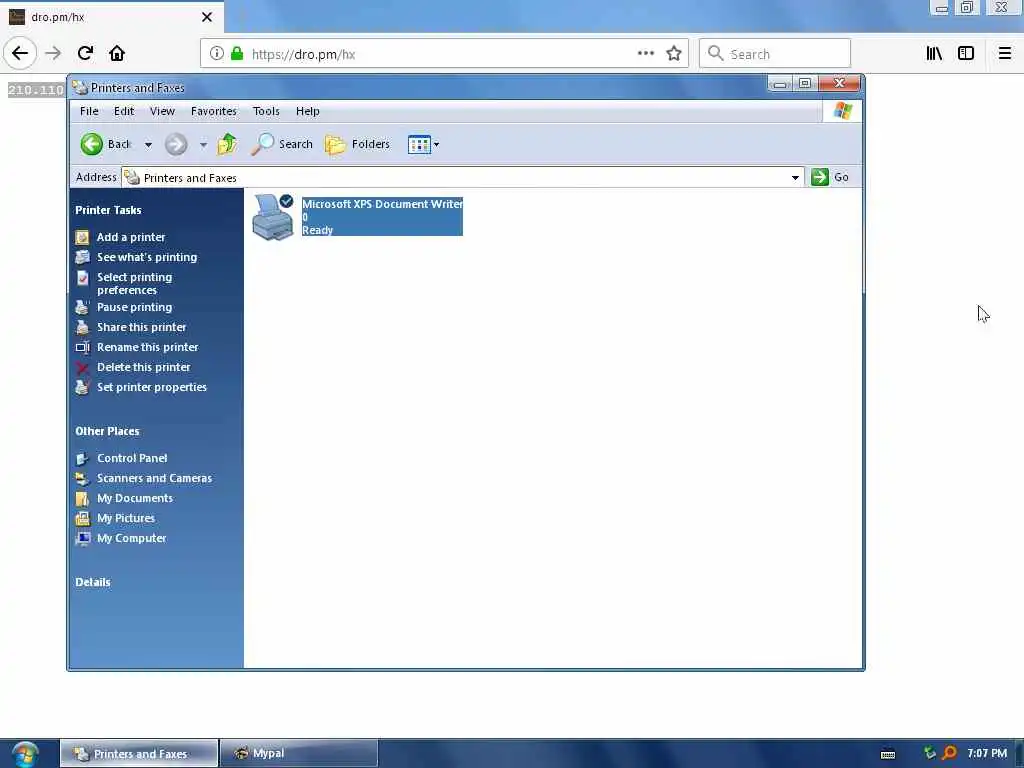The height and width of the screenshot is (768, 1024).
Task: Click the Windows flag logo in menu bar
Action: [x=842, y=111]
